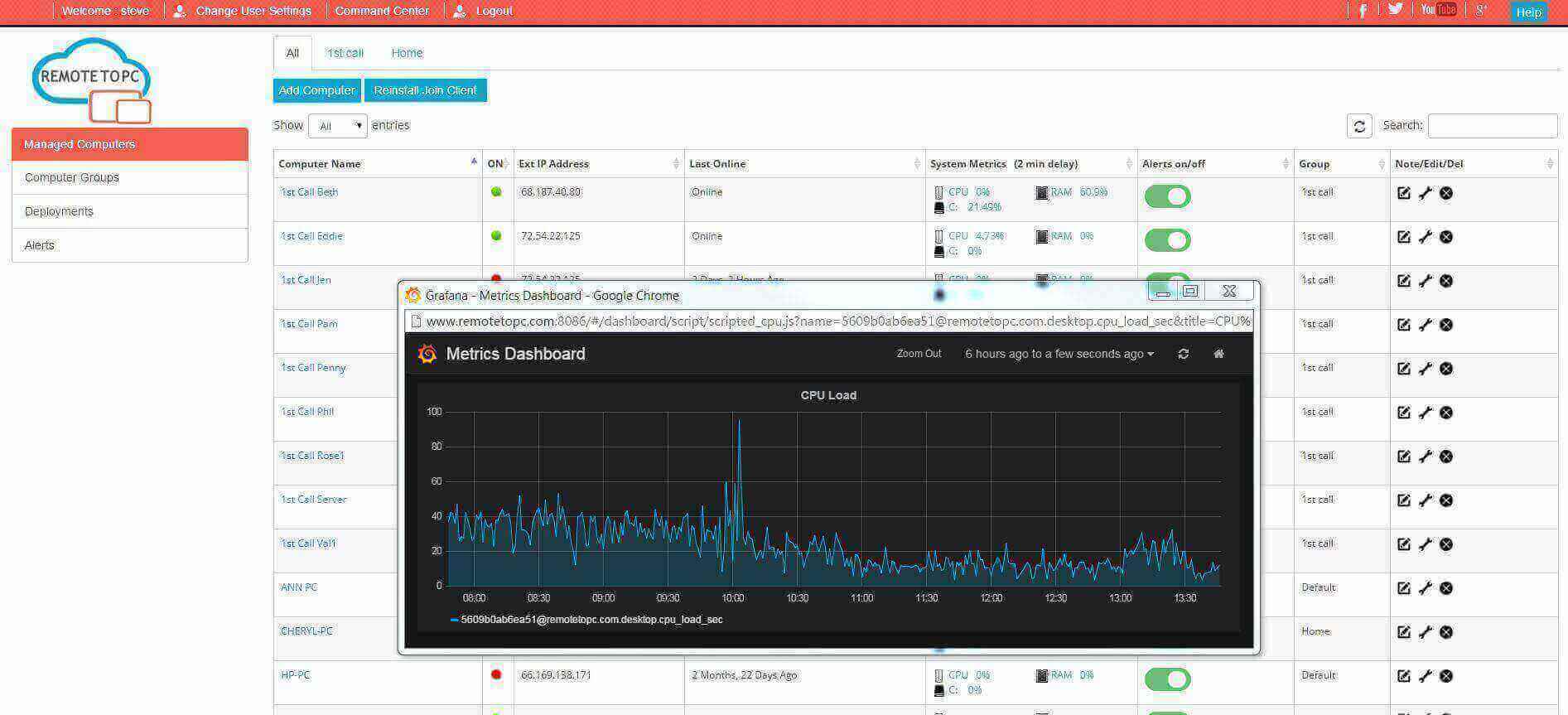Open the Show entries dropdown

click(337, 126)
